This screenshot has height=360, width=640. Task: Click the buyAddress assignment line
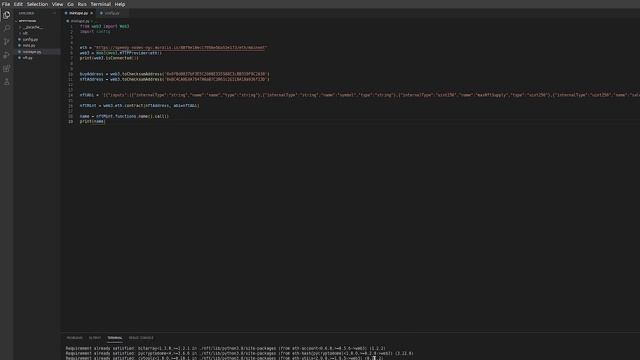175,74
